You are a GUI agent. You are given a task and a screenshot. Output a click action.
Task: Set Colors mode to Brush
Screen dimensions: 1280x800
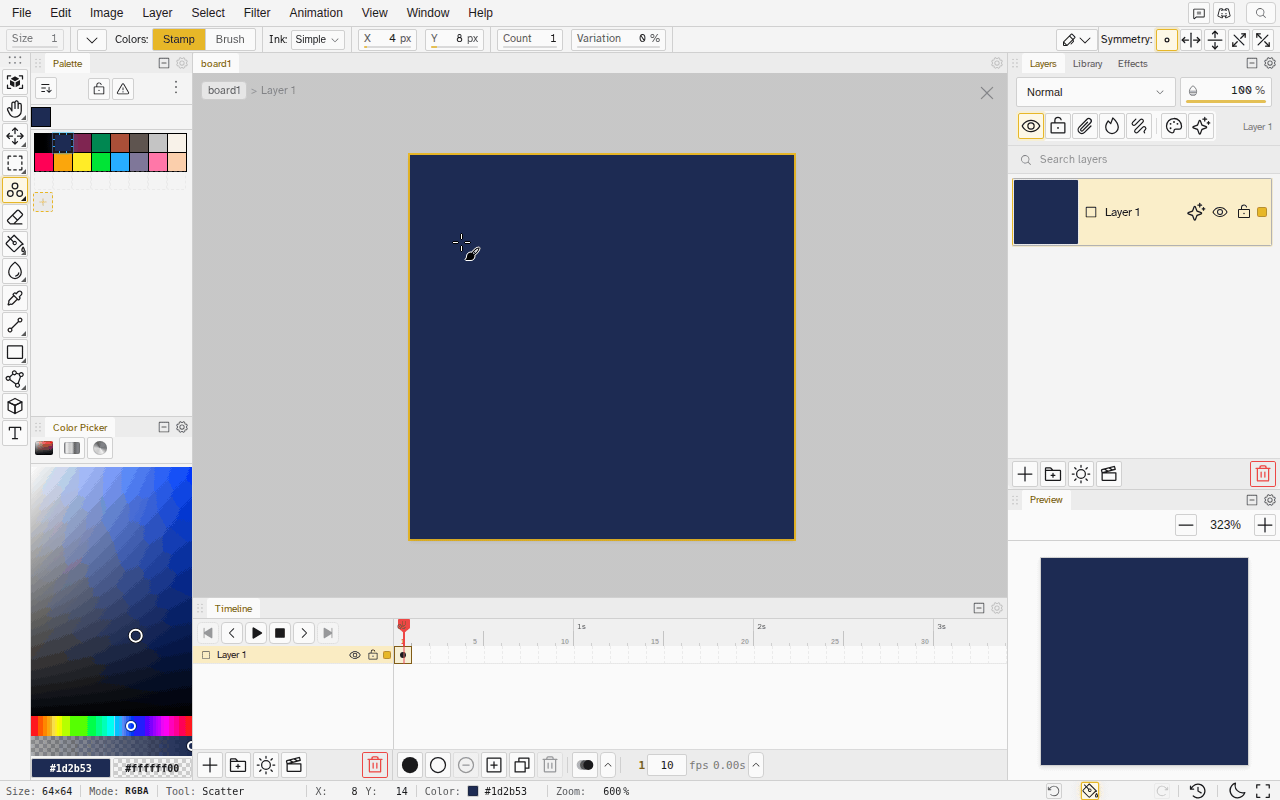tap(230, 39)
